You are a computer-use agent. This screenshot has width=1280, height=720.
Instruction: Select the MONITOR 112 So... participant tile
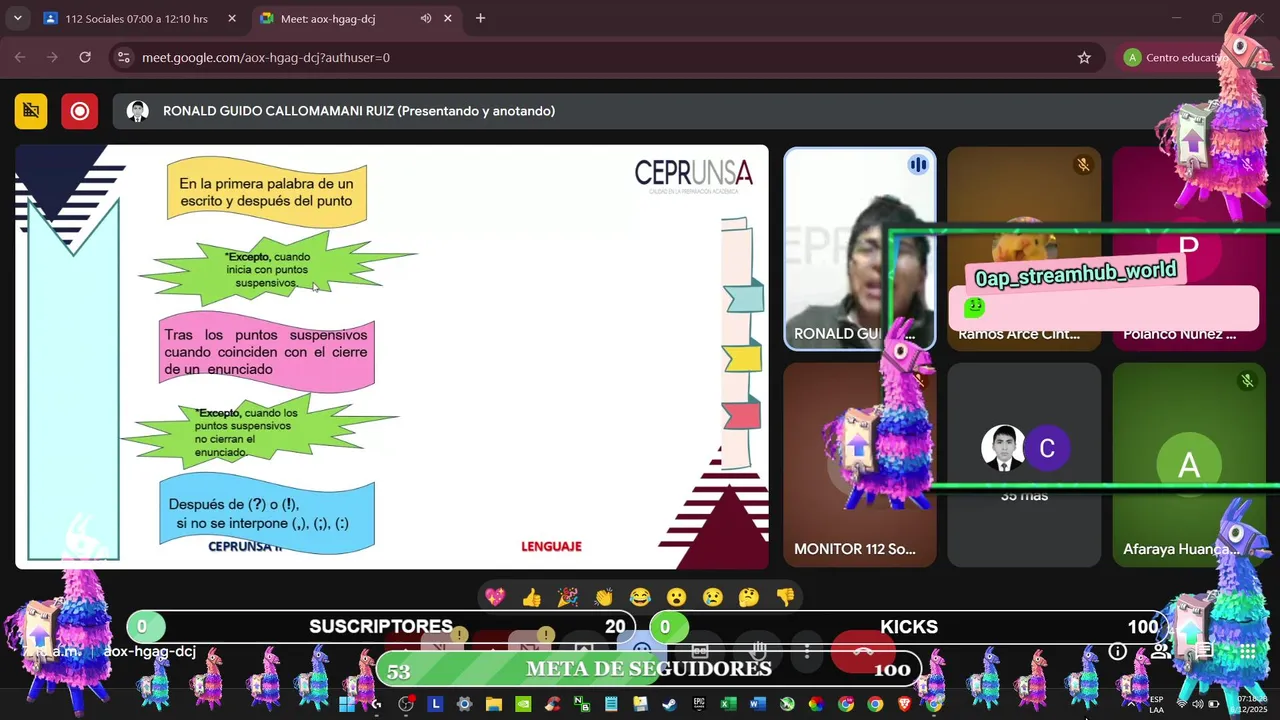(x=859, y=465)
